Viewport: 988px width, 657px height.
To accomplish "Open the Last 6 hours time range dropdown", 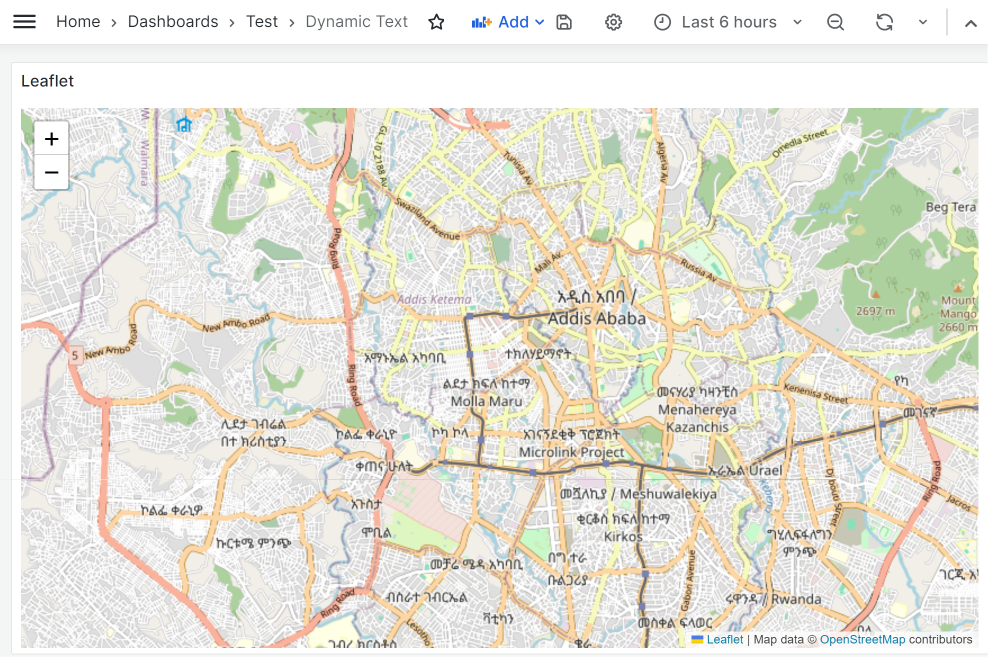I will [728, 21].
